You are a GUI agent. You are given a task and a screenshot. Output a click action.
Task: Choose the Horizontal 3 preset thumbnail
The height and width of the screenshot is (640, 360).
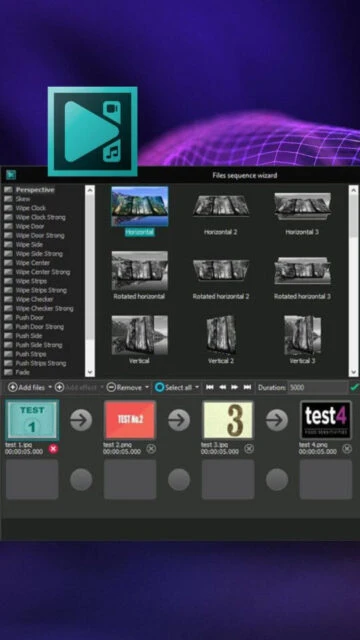(x=302, y=206)
